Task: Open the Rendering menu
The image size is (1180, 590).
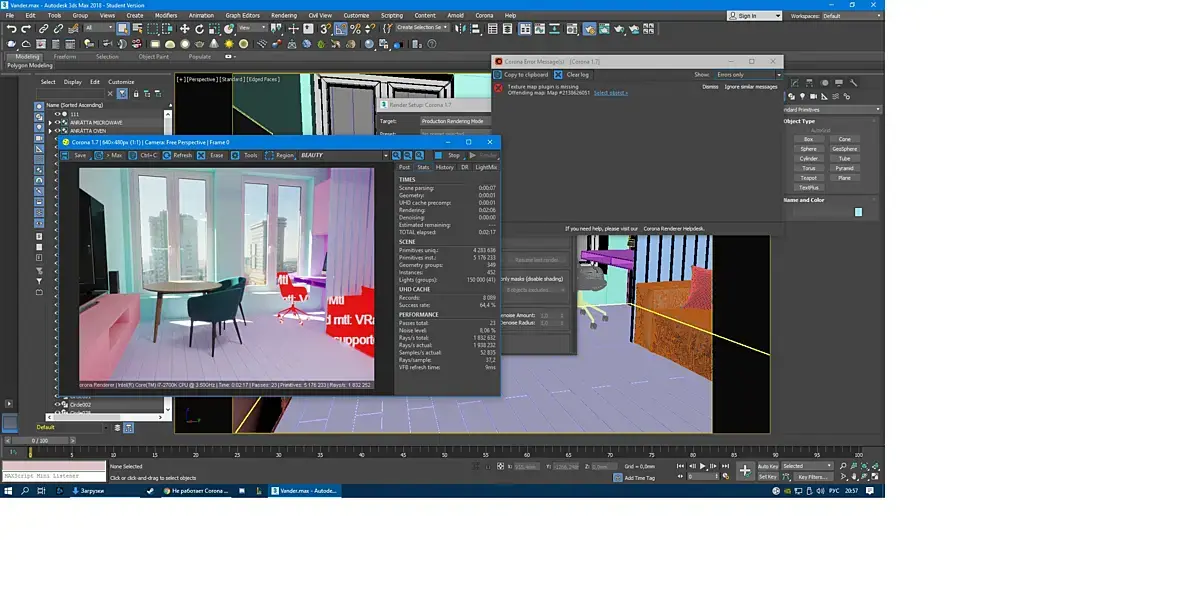Action: (284, 16)
